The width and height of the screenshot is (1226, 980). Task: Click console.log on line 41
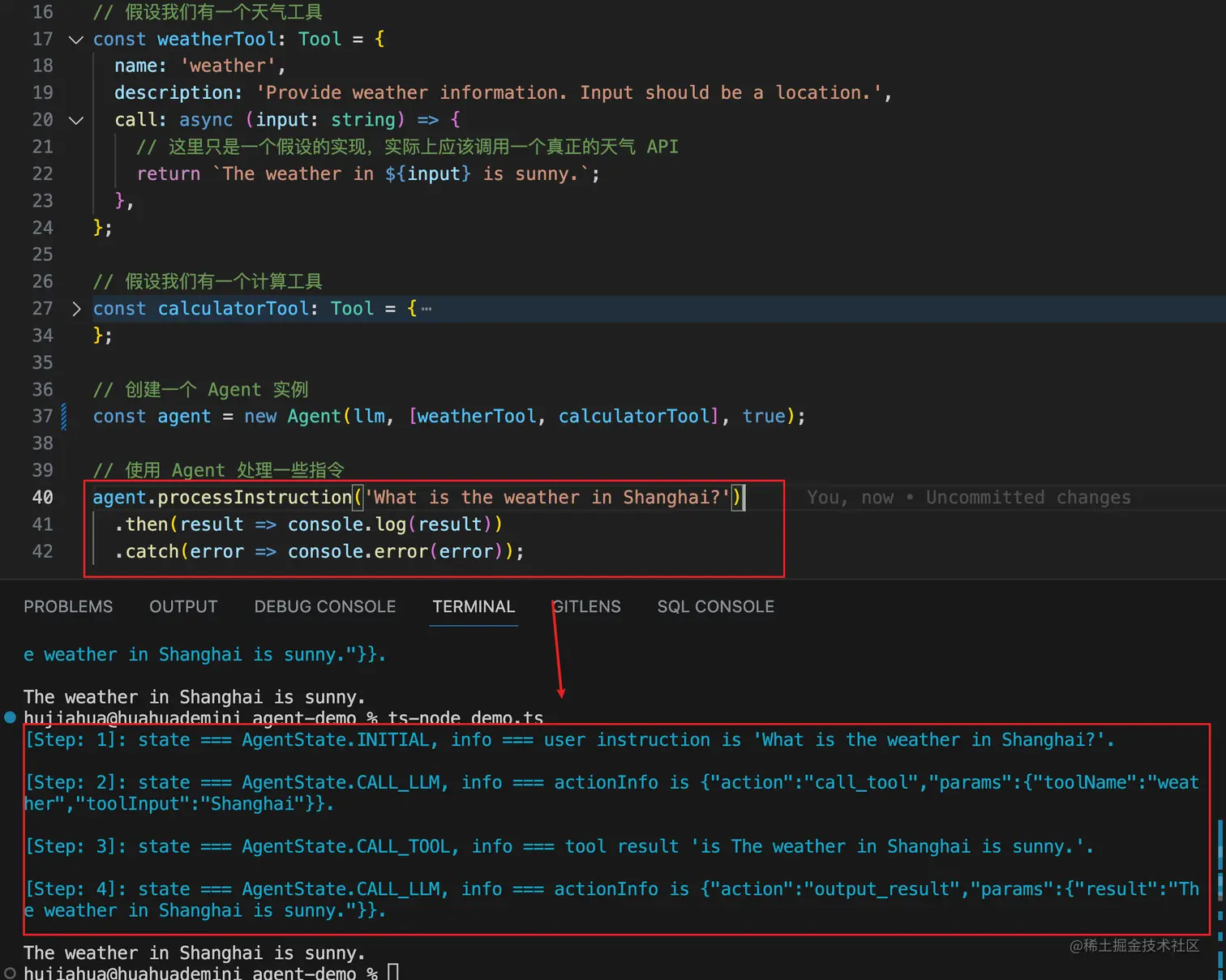tap(347, 524)
